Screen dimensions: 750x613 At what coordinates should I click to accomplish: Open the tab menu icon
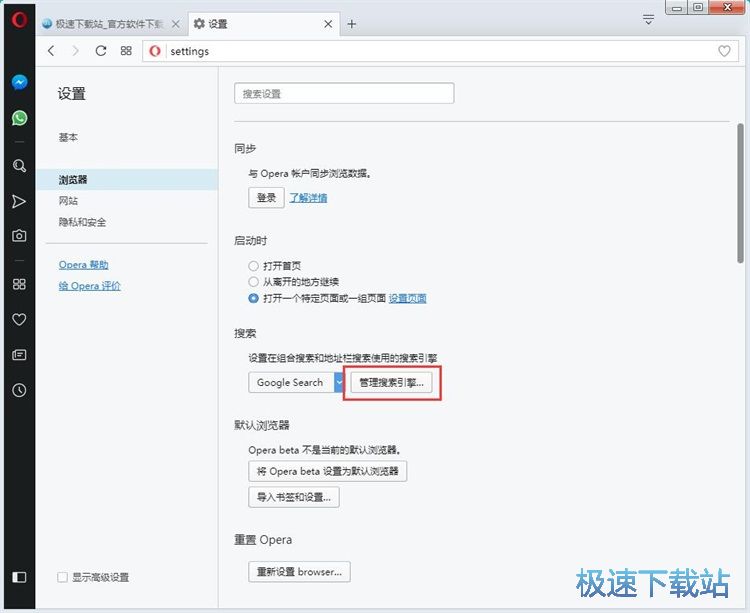coord(648,20)
